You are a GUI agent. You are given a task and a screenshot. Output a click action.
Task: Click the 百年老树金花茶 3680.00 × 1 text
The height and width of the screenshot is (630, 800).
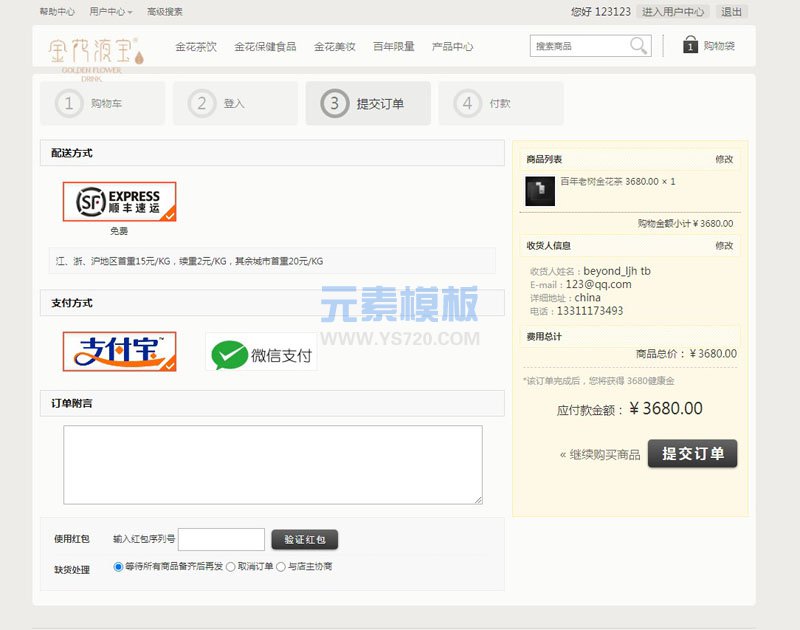[617, 182]
